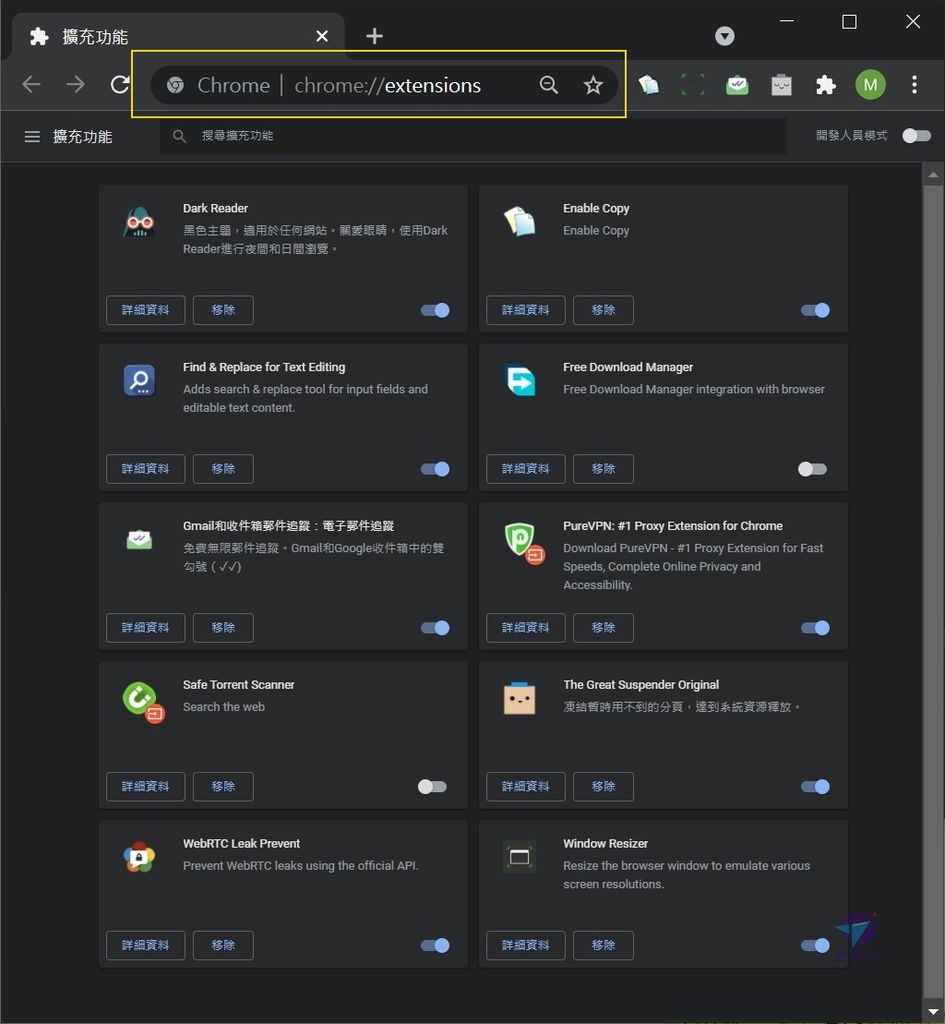
Task: Open the Gmail mail tracker toolbar icon
Action: pos(737,85)
